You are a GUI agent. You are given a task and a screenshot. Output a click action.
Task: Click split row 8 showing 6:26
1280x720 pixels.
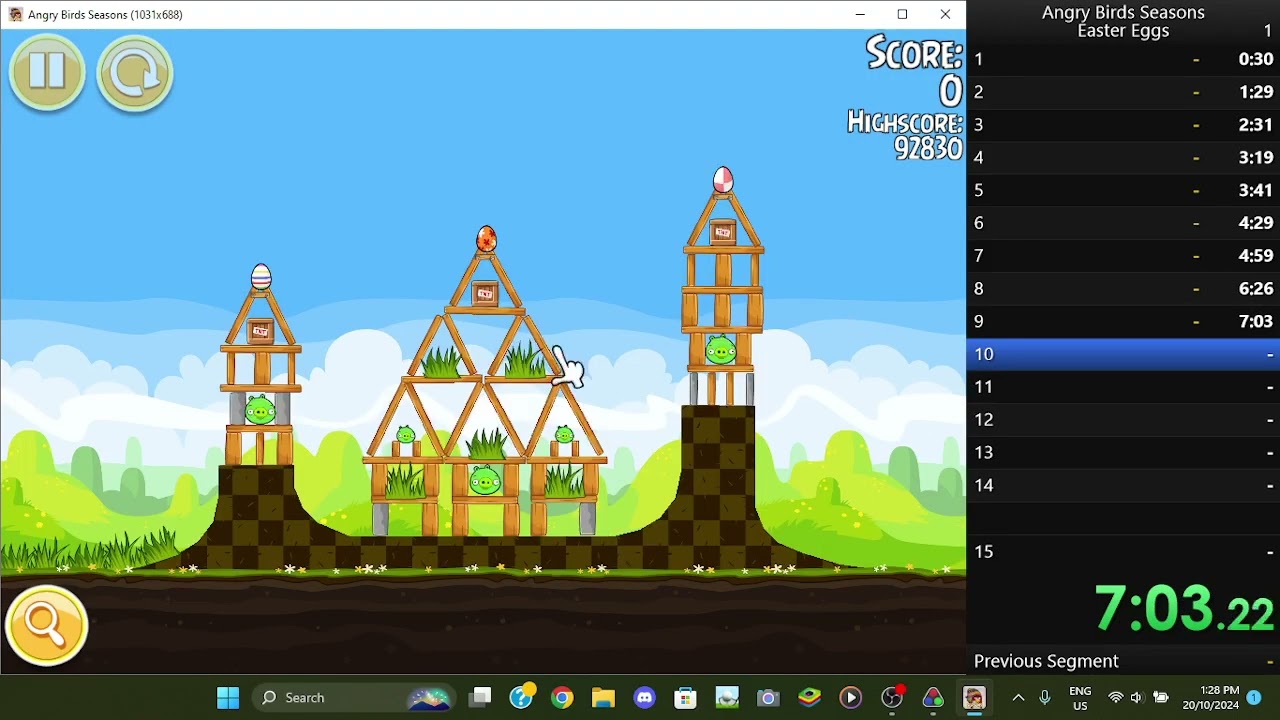[1123, 288]
